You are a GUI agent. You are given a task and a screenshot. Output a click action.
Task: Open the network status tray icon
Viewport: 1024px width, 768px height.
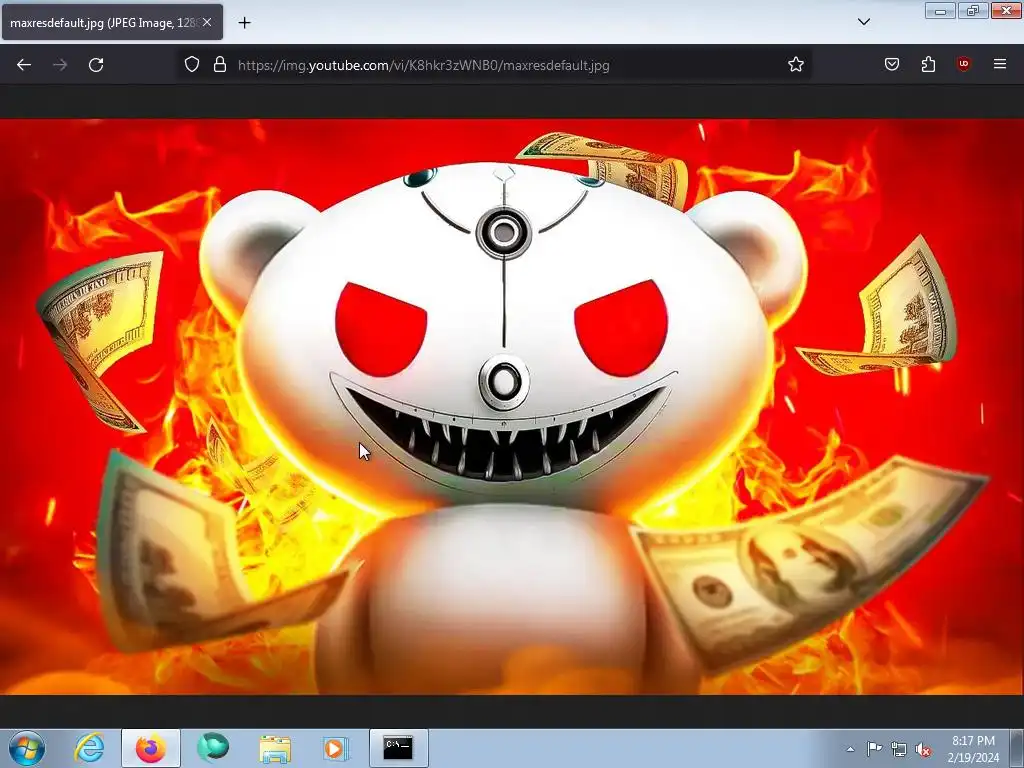[x=899, y=749]
